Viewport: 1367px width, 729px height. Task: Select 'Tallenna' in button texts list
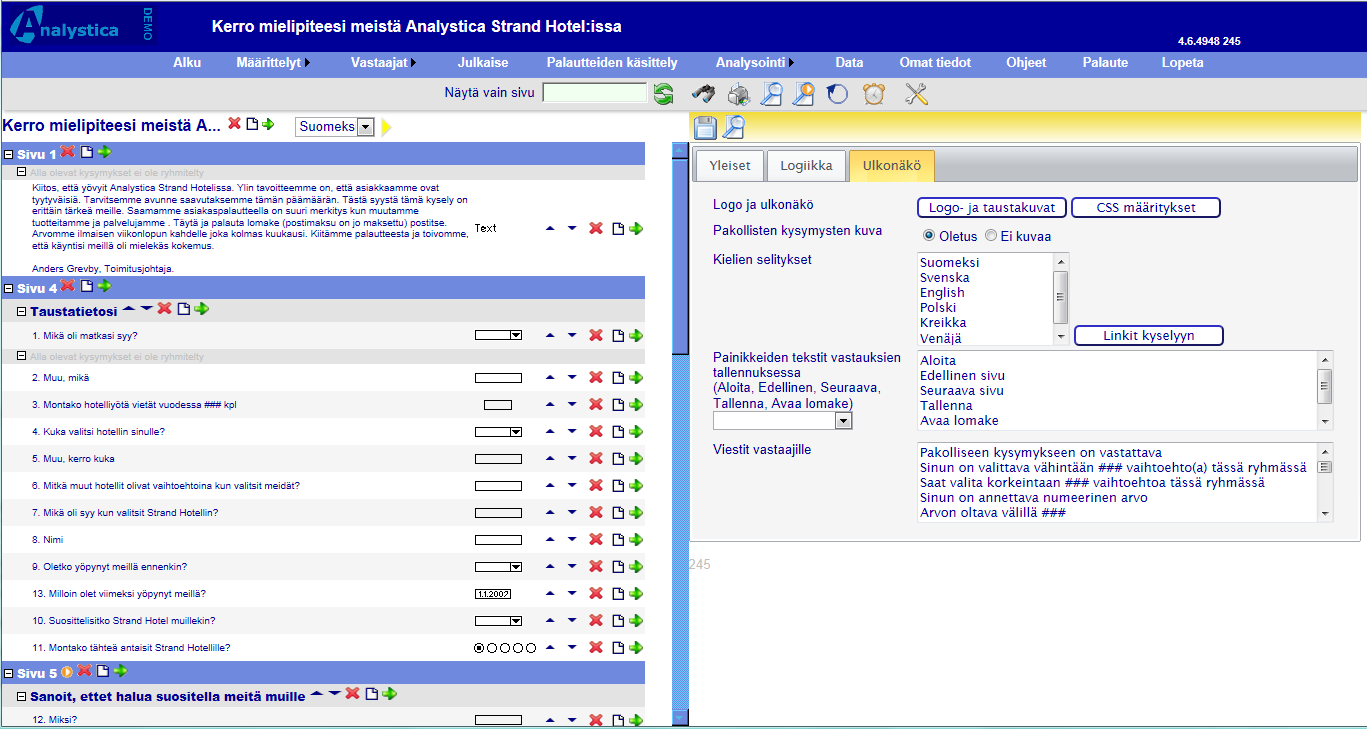pos(946,405)
